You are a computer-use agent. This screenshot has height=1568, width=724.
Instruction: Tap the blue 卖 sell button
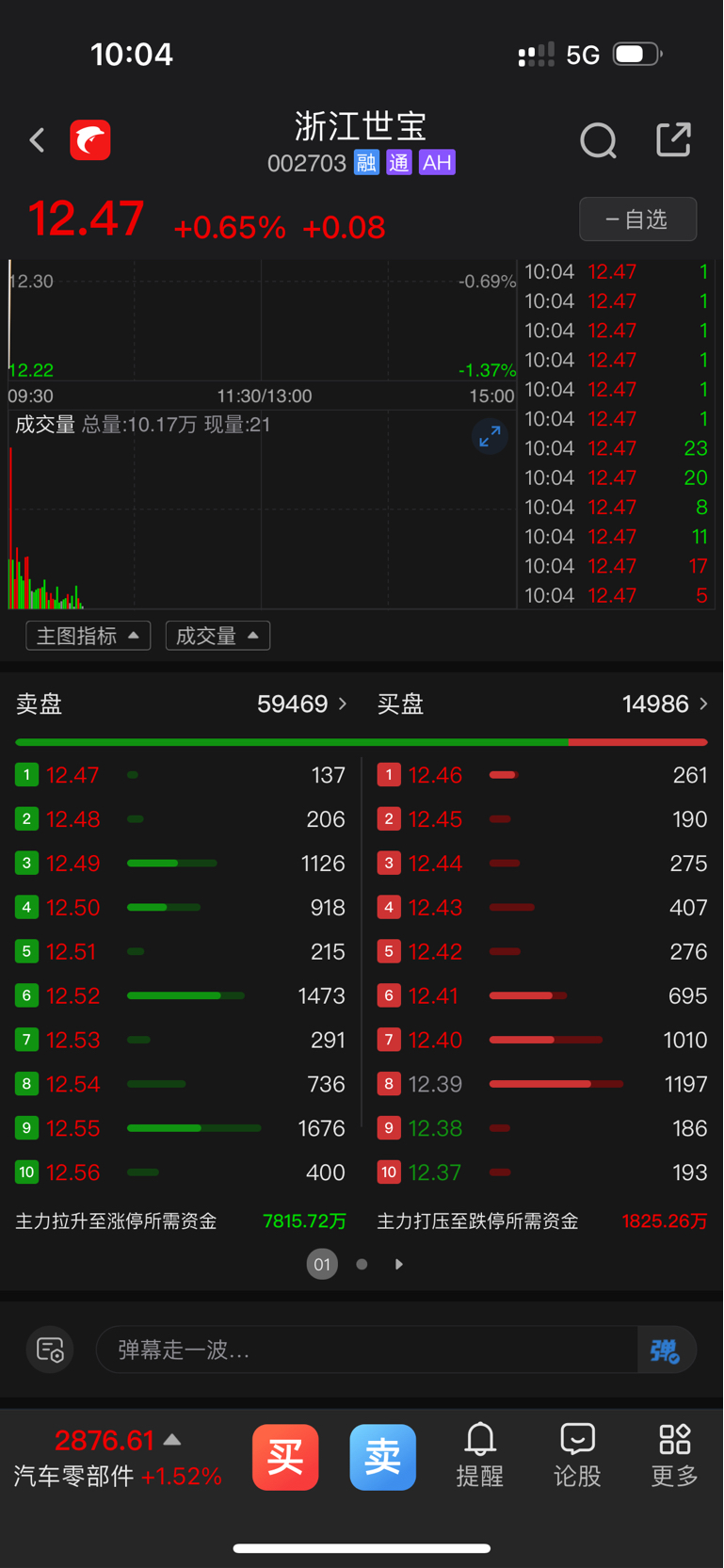pyautogui.click(x=383, y=1457)
